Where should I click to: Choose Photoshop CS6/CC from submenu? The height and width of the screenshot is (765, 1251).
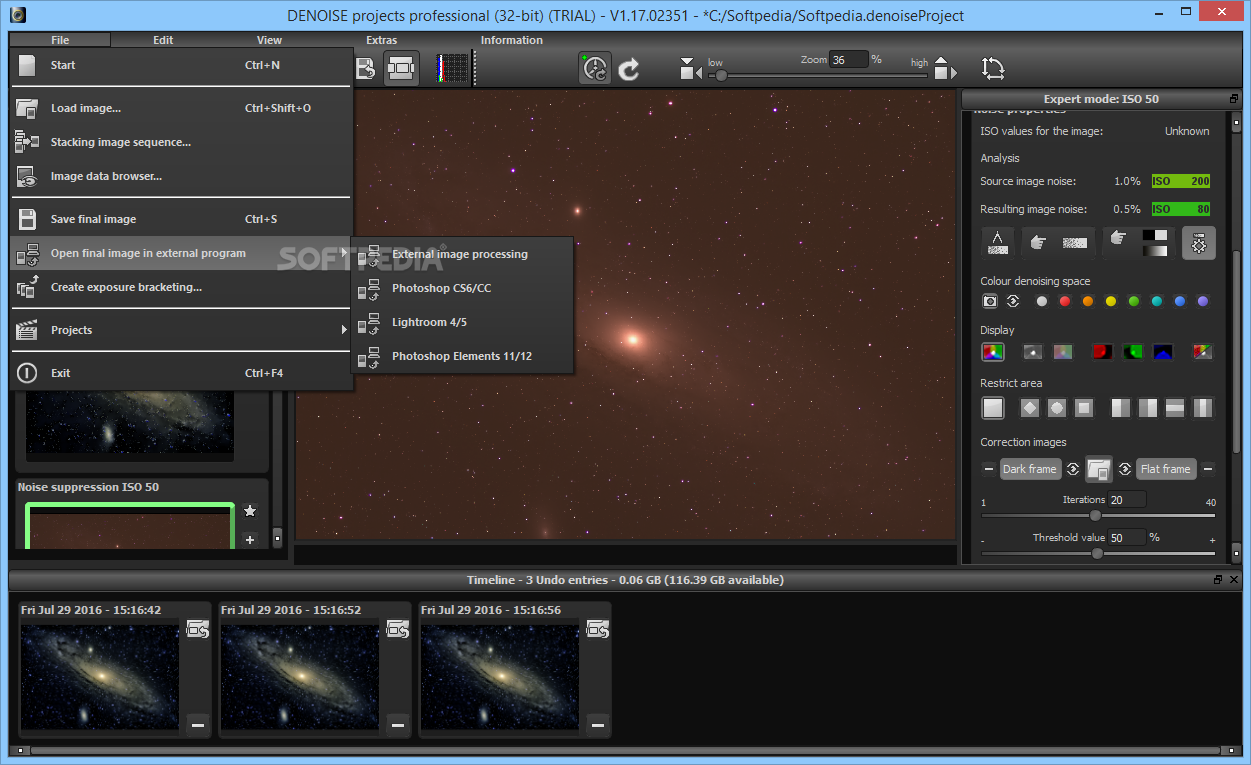tap(462, 288)
